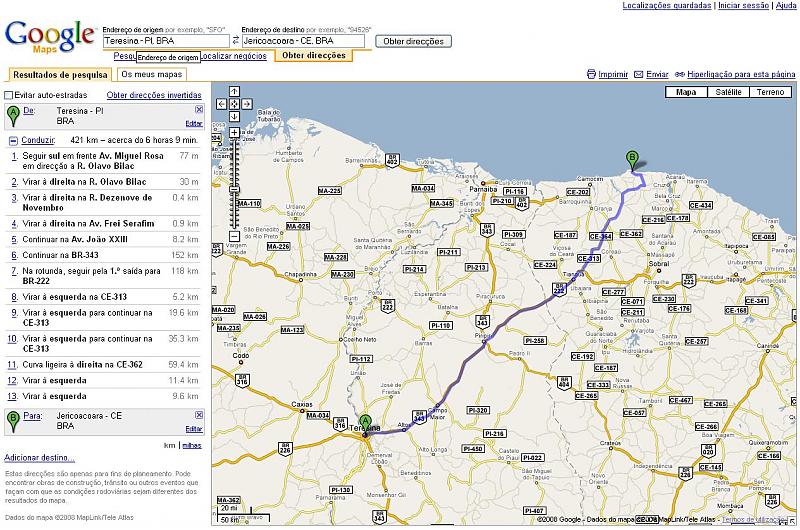
Task: Open Localizações guardadas link
Action: tap(666, 5)
